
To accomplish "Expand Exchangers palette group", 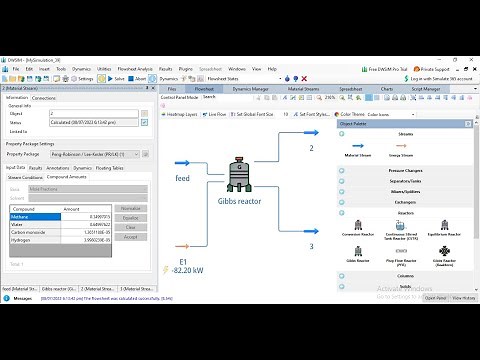I will point(341,202).
